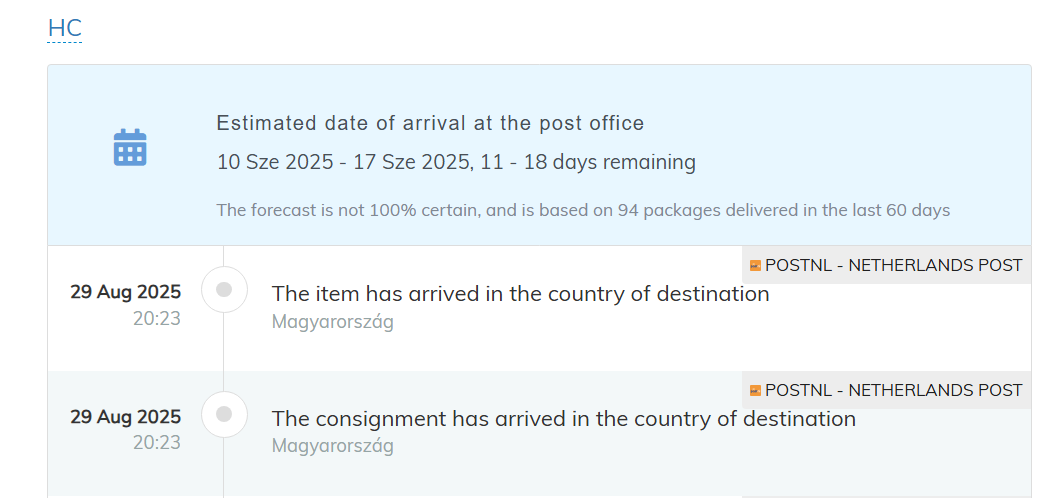Screen dimensions: 1042x498
Task: Click the first Magyarország location text
Action: point(332,322)
